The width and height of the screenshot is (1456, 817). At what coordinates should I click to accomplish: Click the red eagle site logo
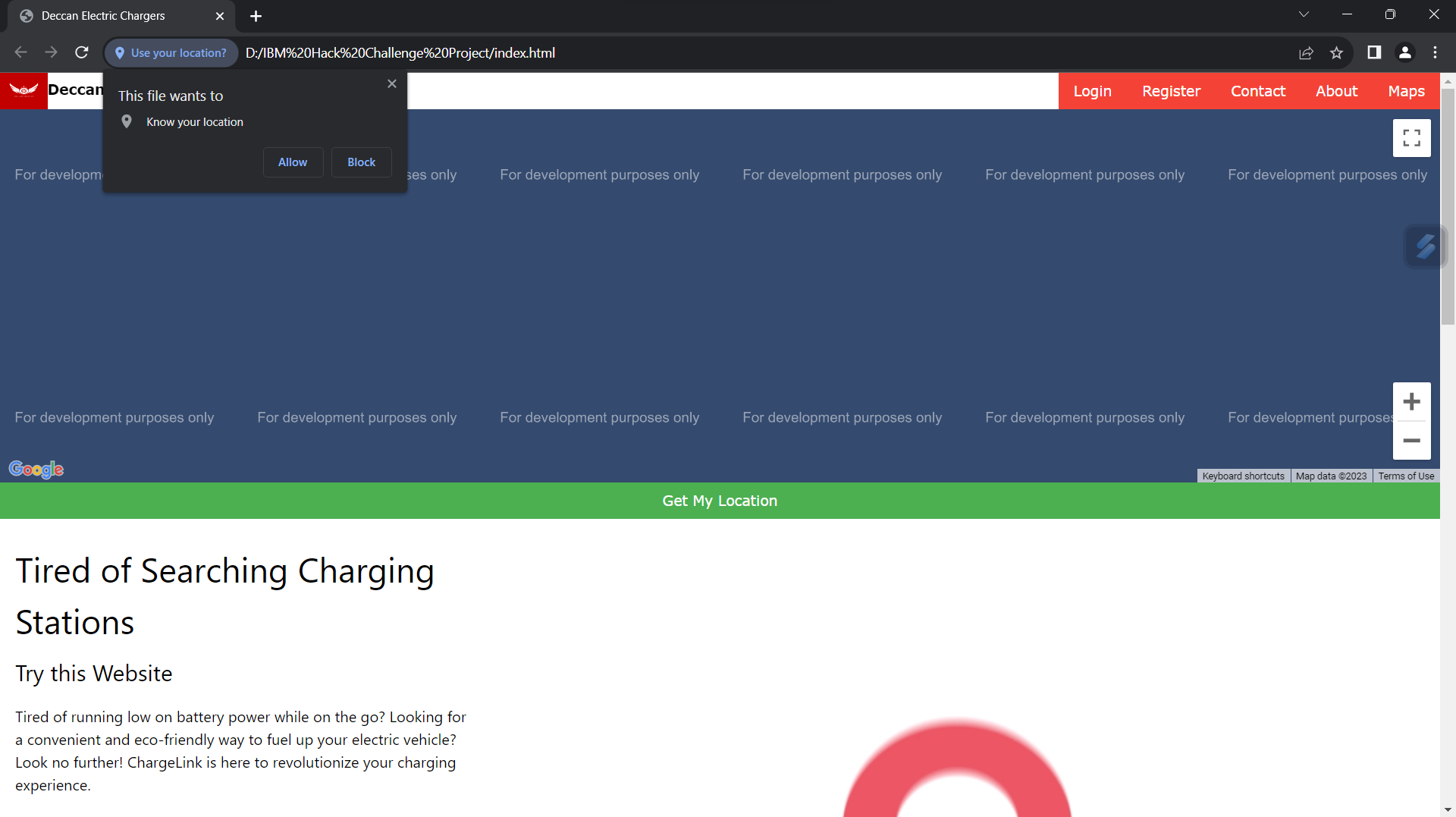(24, 90)
